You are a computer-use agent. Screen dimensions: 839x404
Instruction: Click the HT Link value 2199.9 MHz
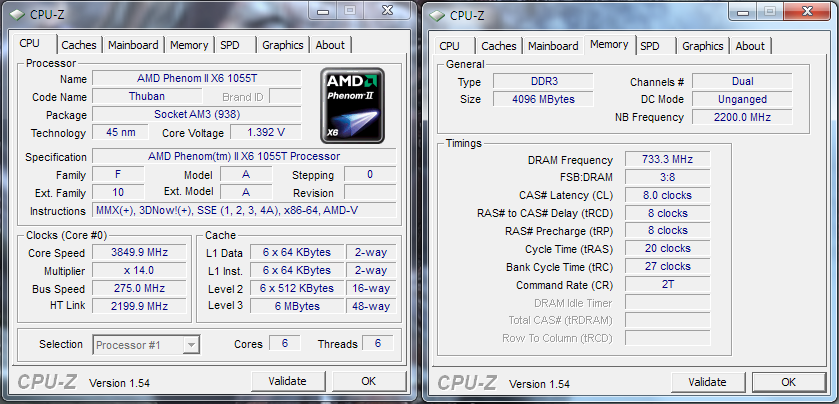140,306
